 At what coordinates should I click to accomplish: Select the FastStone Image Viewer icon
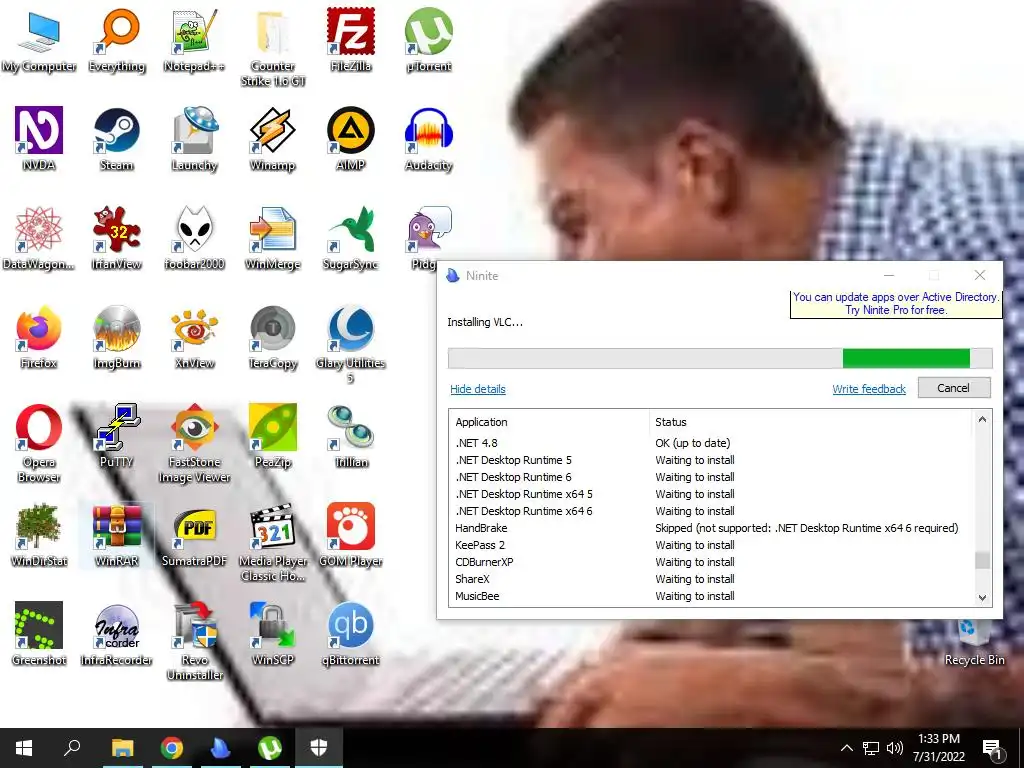(x=195, y=443)
